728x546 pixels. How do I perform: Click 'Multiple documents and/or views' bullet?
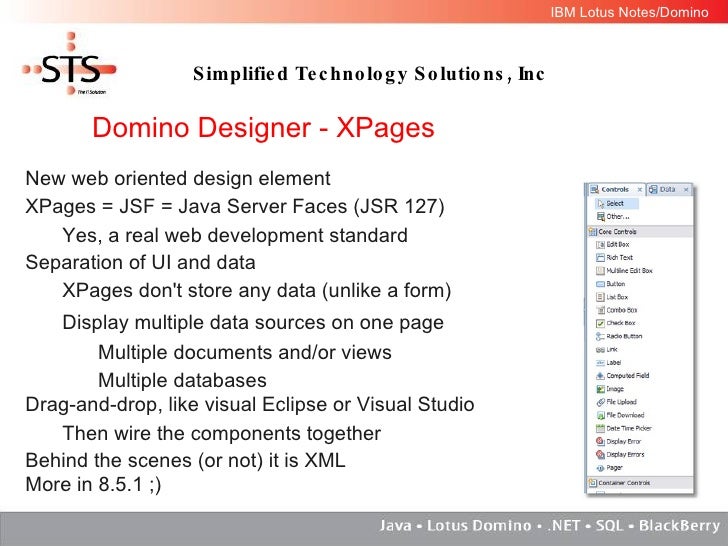[x=245, y=352]
